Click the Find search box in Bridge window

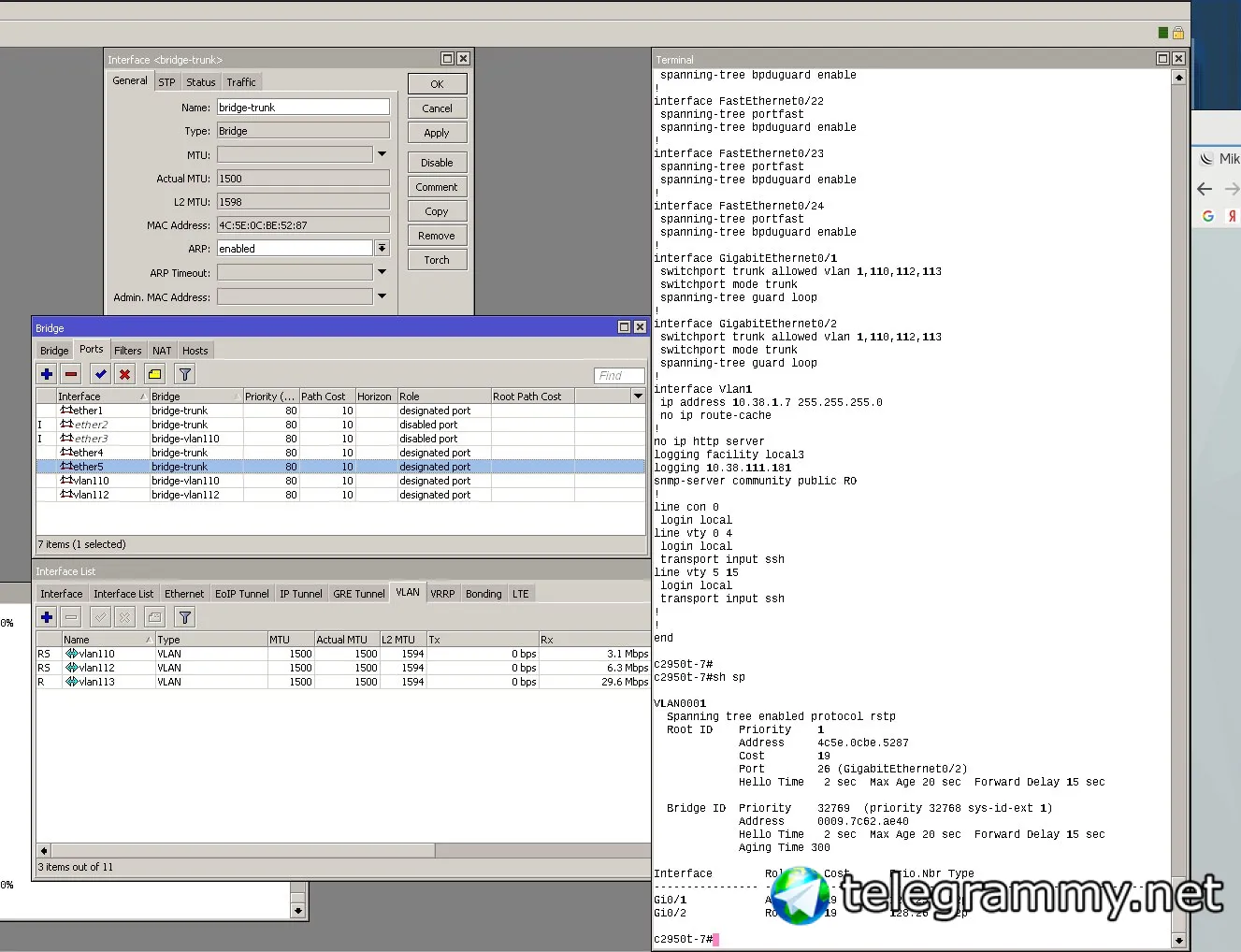pos(619,376)
